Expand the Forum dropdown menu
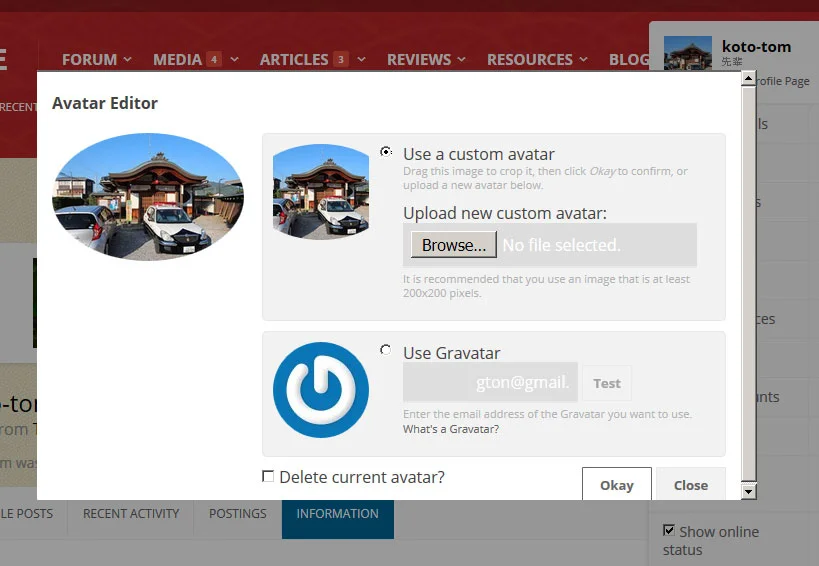The height and width of the screenshot is (566, 819). (97, 60)
